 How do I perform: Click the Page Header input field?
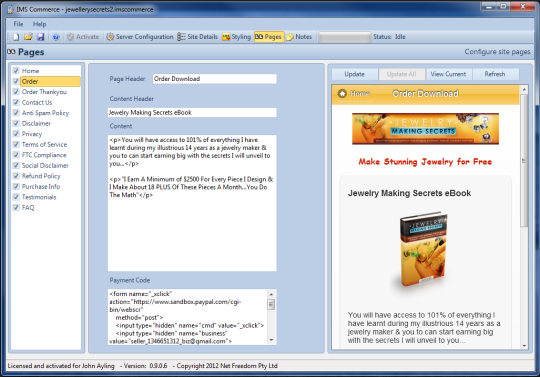214,79
